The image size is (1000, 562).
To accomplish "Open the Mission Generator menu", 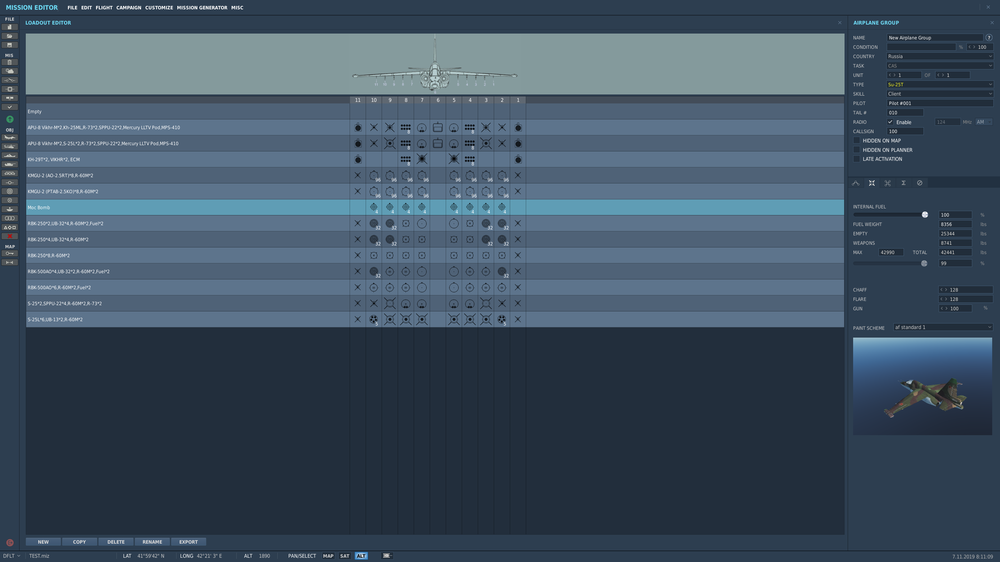I will (x=202, y=8).
